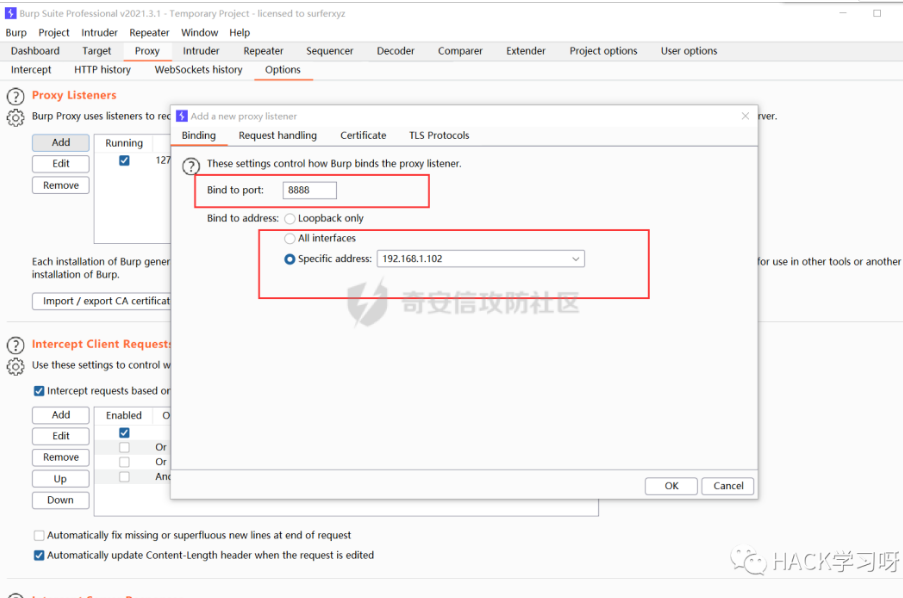
Task: Select the Specific address radio button
Action: pyautogui.click(x=290, y=259)
